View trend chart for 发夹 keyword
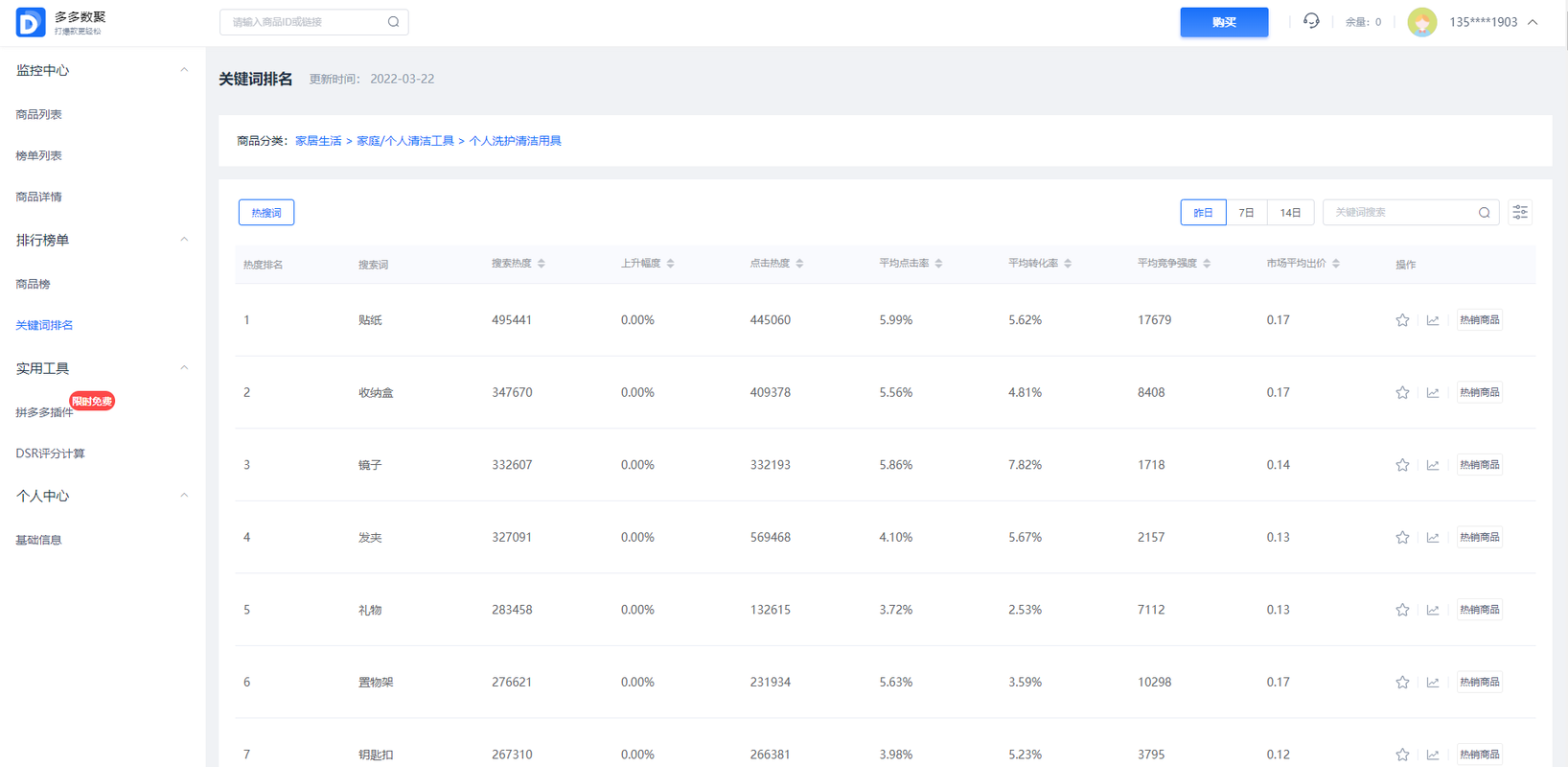The width and height of the screenshot is (1568, 767). pyautogui.click(x=1433, y=537)
